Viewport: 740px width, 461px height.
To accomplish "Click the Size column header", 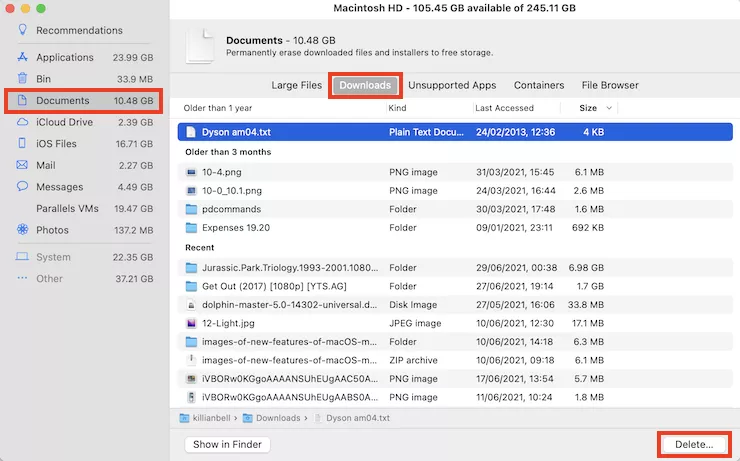I will pyautogui.click(x=588, y=108).
